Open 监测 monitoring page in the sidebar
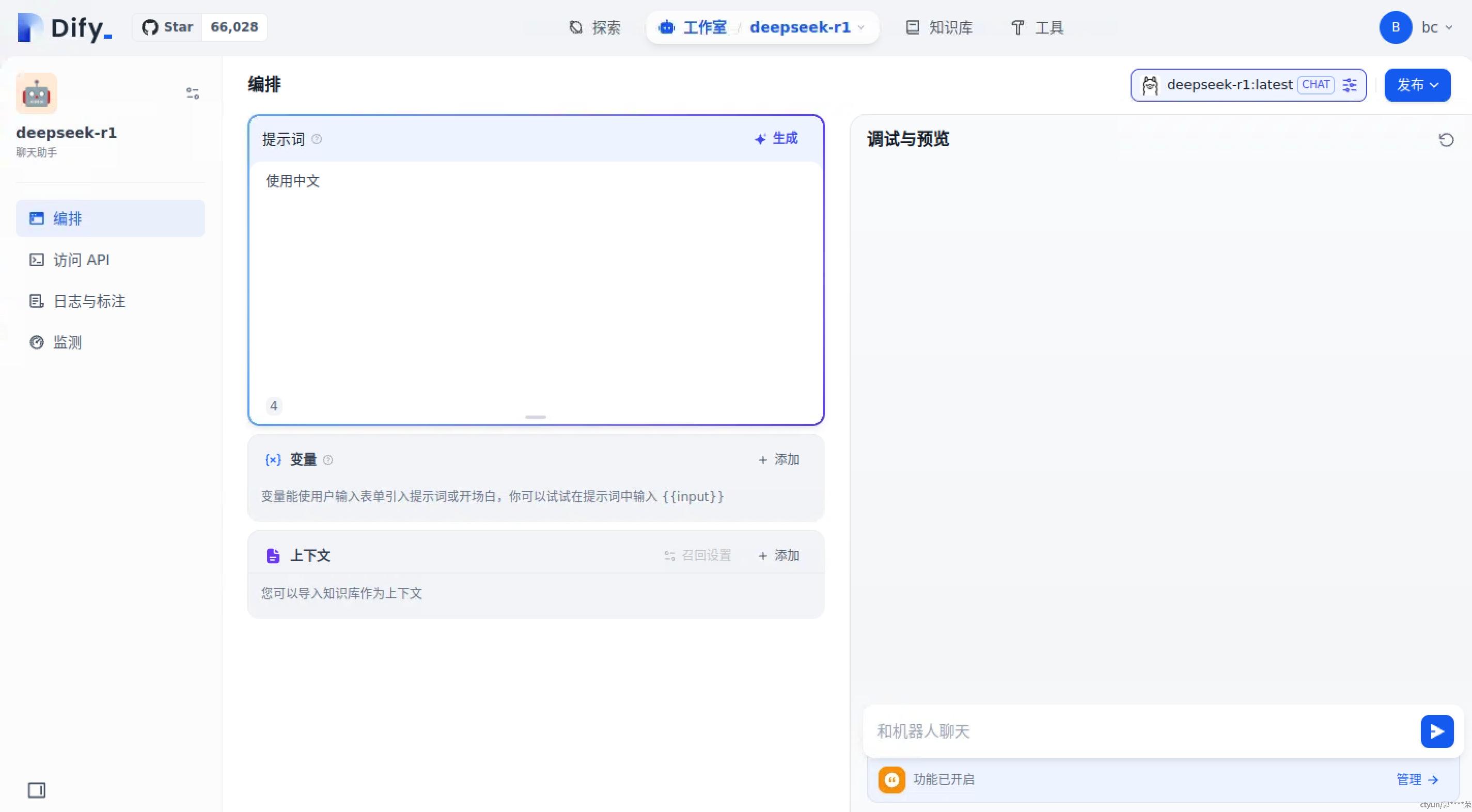Screen dimensions: 1472x812 click(68, 342)
